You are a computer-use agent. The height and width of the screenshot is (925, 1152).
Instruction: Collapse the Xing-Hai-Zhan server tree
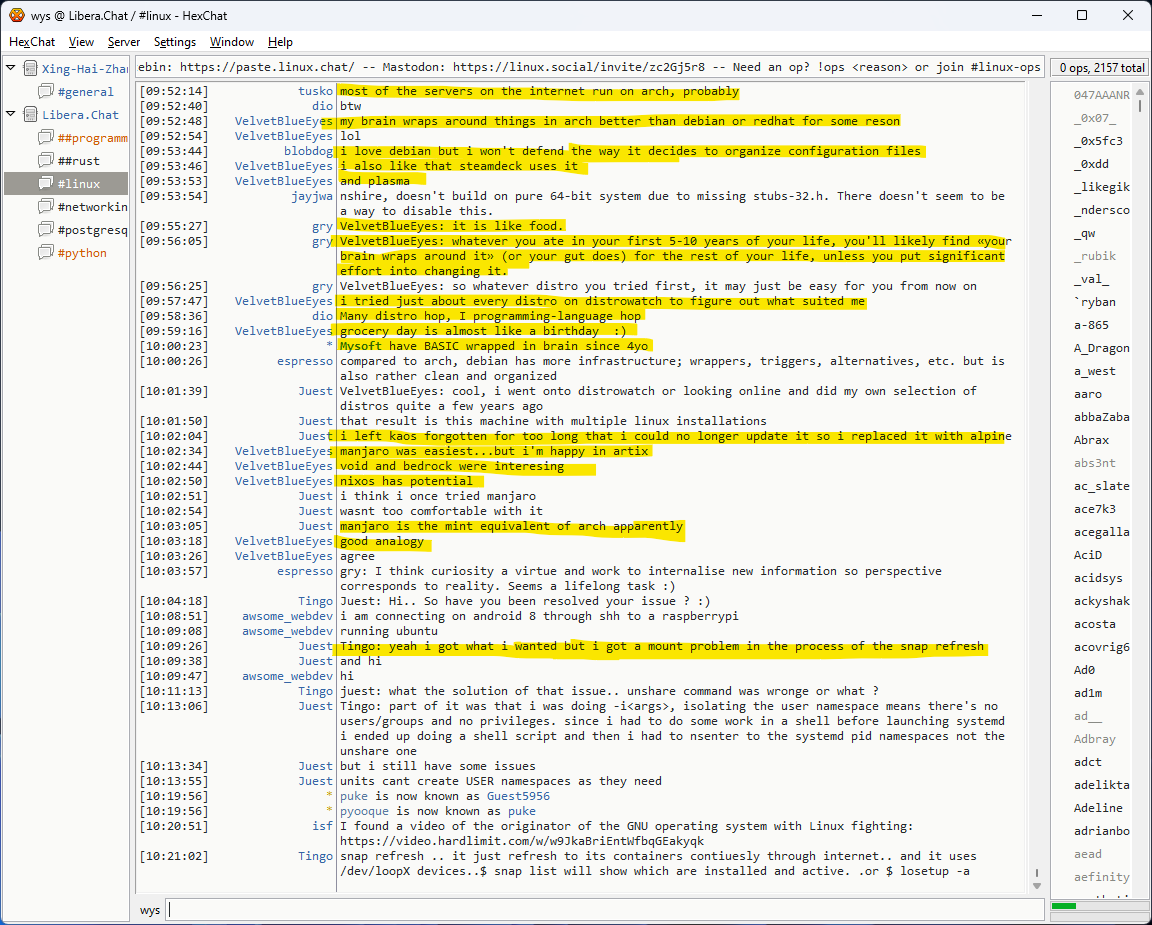(11, 69)
